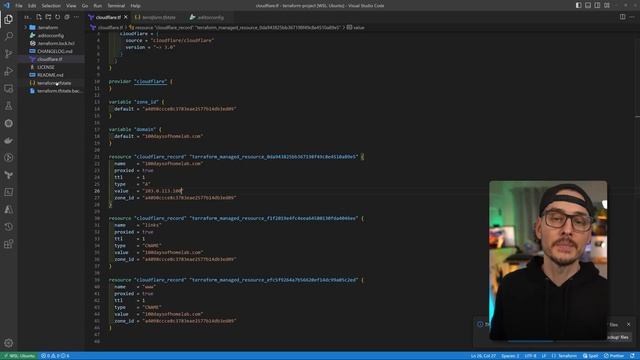
Task: Select terraform.tfstate.backup in the file tree
Action: [51, 91]
